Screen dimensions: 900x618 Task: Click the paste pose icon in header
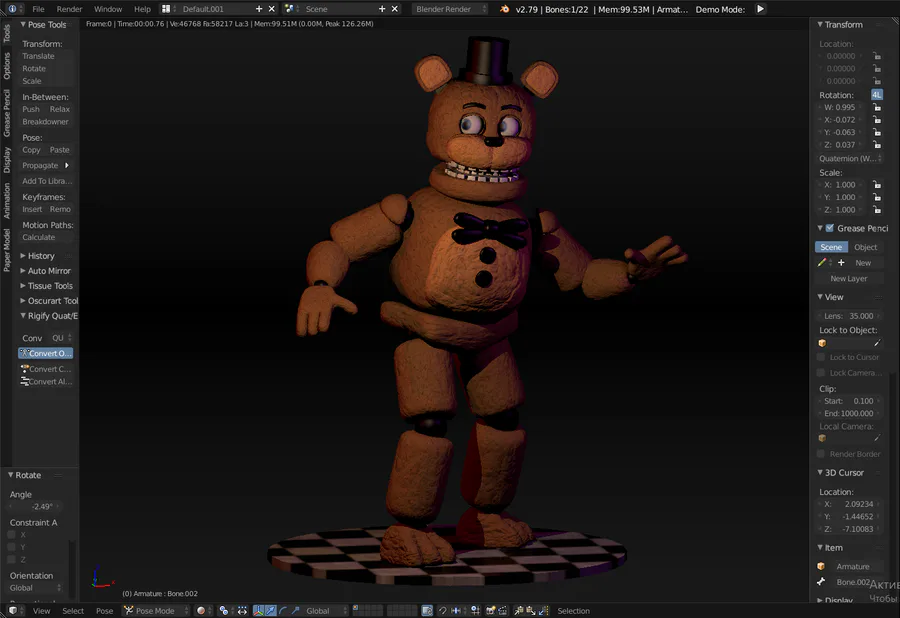point(531,611)
